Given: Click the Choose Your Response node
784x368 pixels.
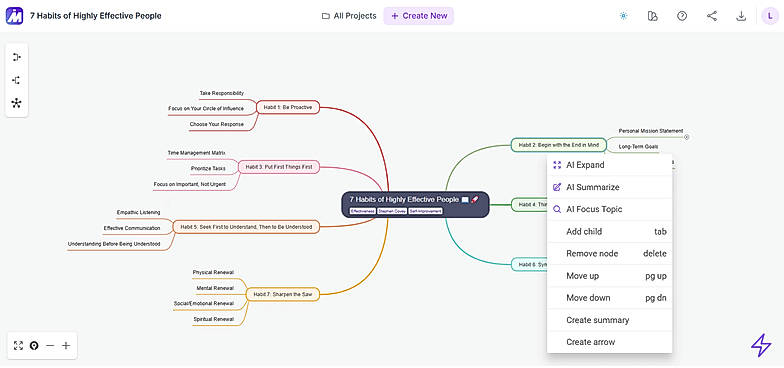Looking at the screenshot, I should point(216,124).
